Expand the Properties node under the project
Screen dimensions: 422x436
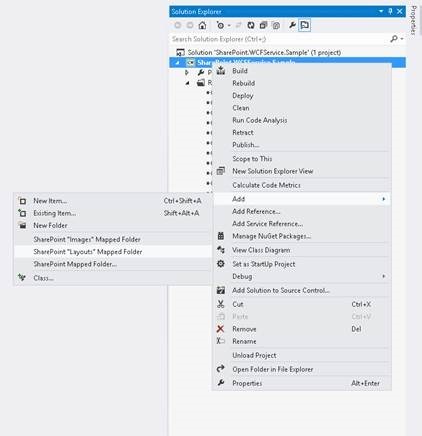(187, 72)
